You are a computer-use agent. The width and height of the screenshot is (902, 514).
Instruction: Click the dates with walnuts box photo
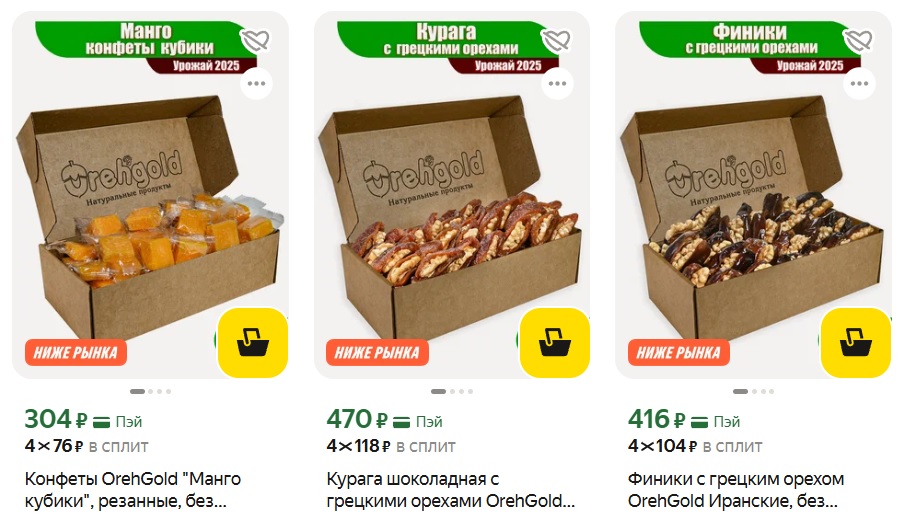[752, 218]
